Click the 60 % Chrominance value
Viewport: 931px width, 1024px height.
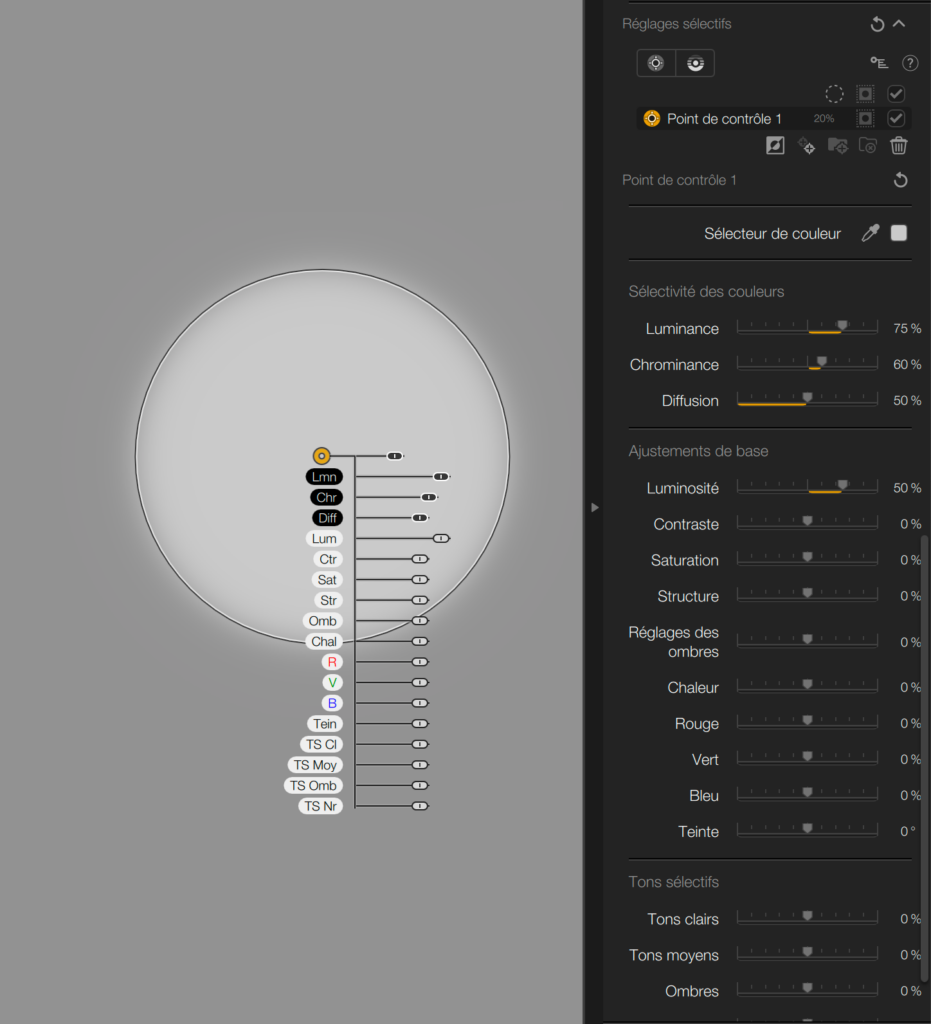pyautogui.click(x=907, y=364)
